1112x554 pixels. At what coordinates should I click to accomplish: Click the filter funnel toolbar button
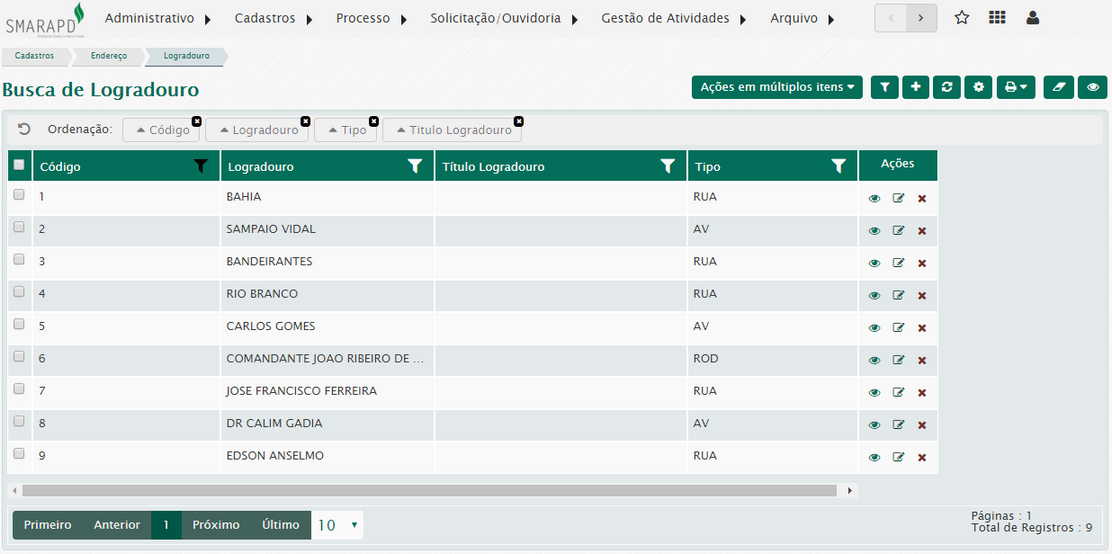coord(884,88)
